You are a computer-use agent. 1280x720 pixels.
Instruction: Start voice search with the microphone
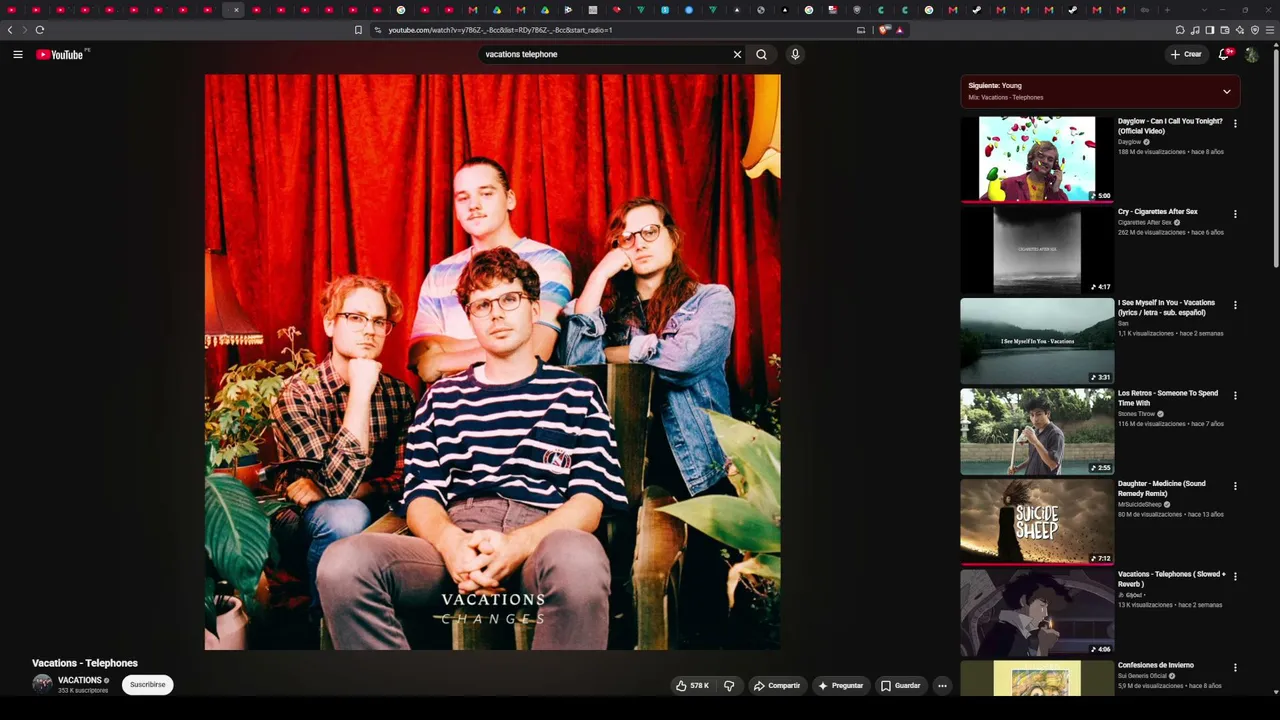pyautogui.click(x=795, y=54)
